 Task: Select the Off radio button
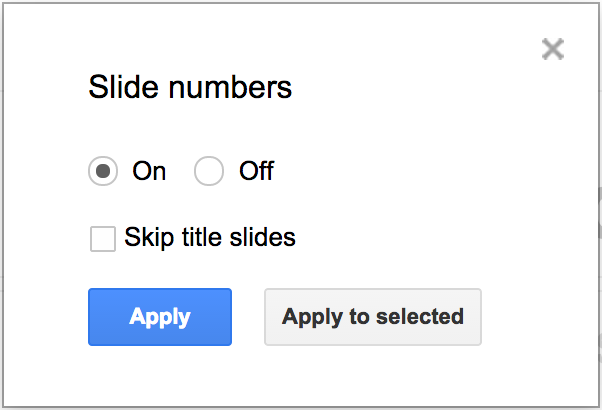pyautogui.click(x=209, y=171)
